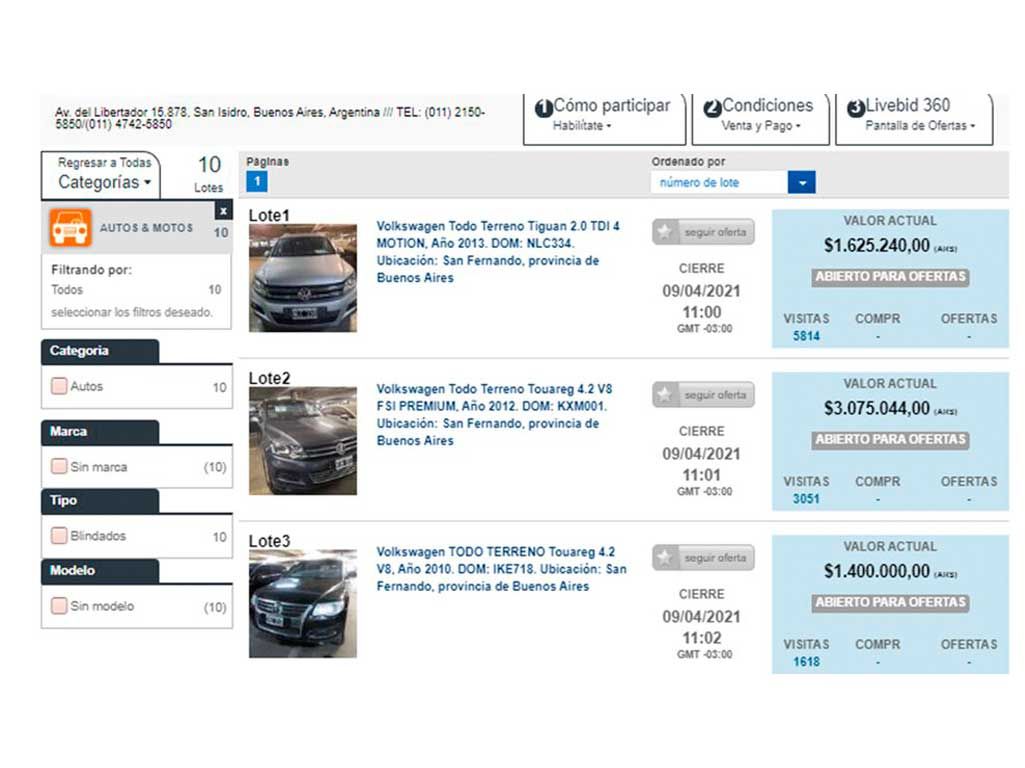This screenshot has width=1025, height=768.
Task: Open Regresar a Todas Categorías dropdown
Action: (101, 175)
